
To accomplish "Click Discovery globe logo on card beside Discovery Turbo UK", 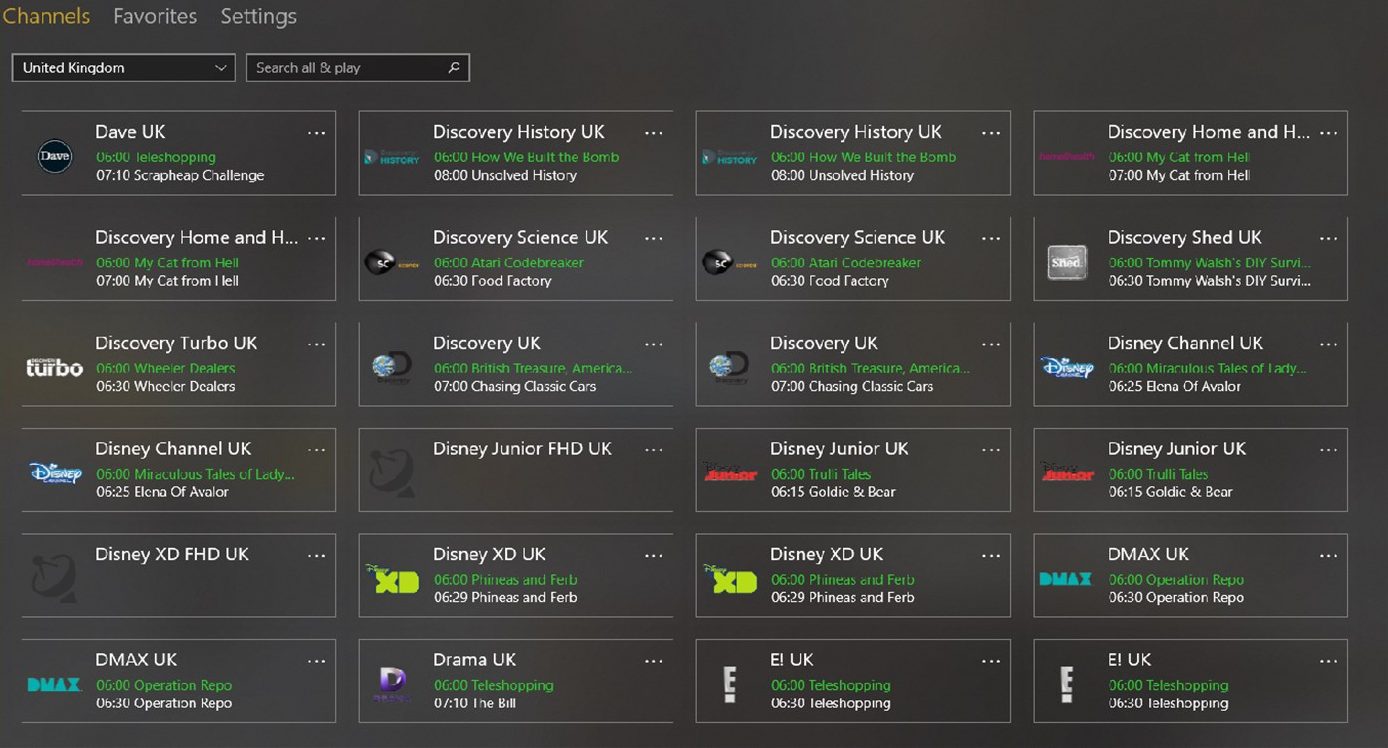I will pyautogui.click(x=391, y=369).
